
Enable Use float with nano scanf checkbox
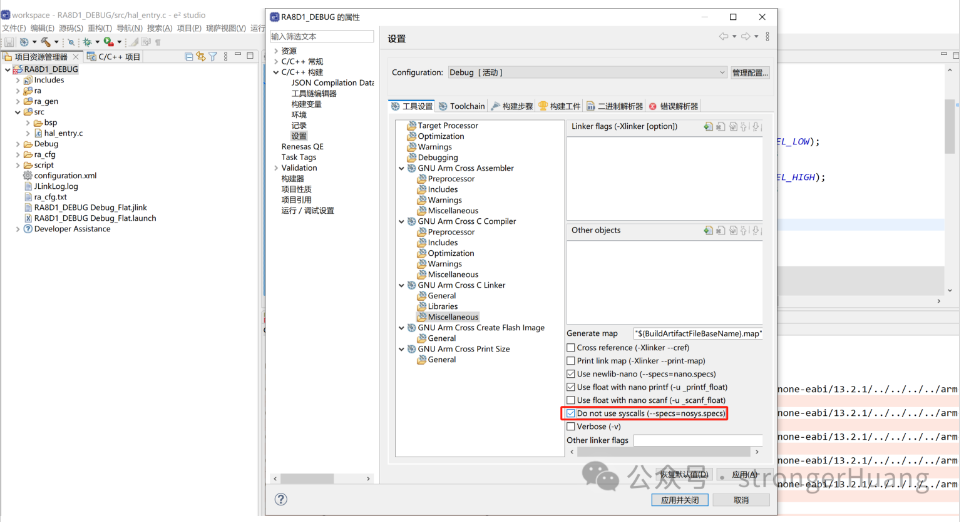pos(571,400)
